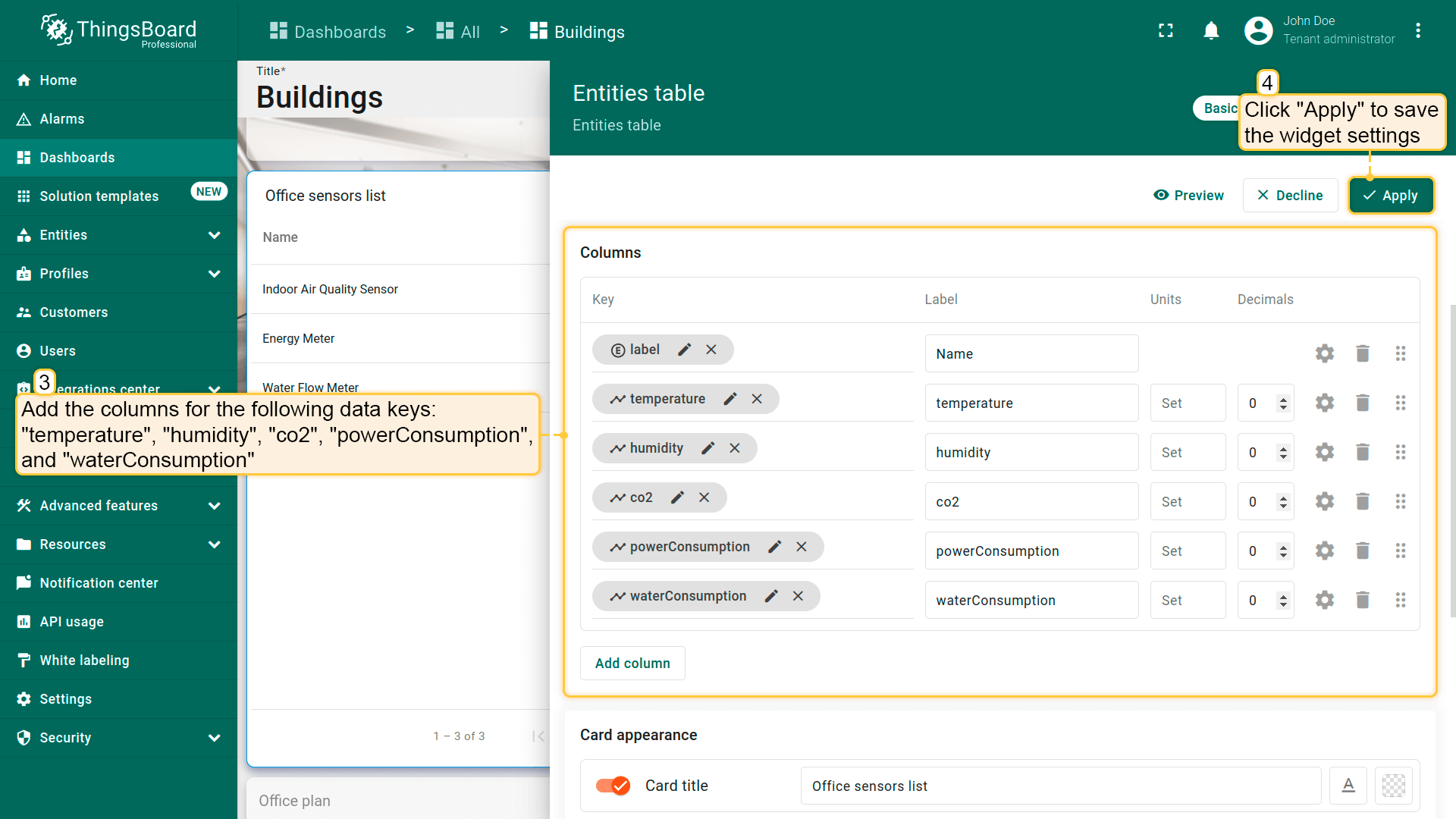Enter fullscreen mode via header icon
1456x819 pixels.
coord(1166,30)
